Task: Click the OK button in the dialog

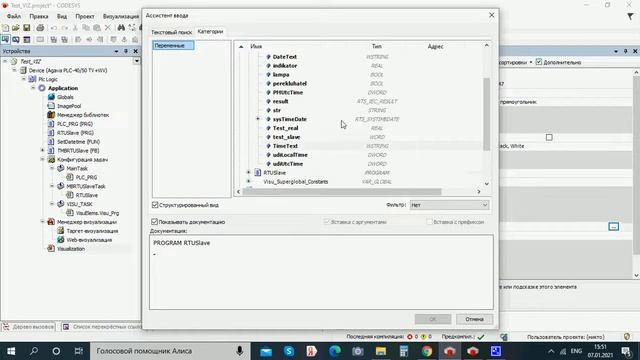Action: pyautogui.click(x=433, y=319)
